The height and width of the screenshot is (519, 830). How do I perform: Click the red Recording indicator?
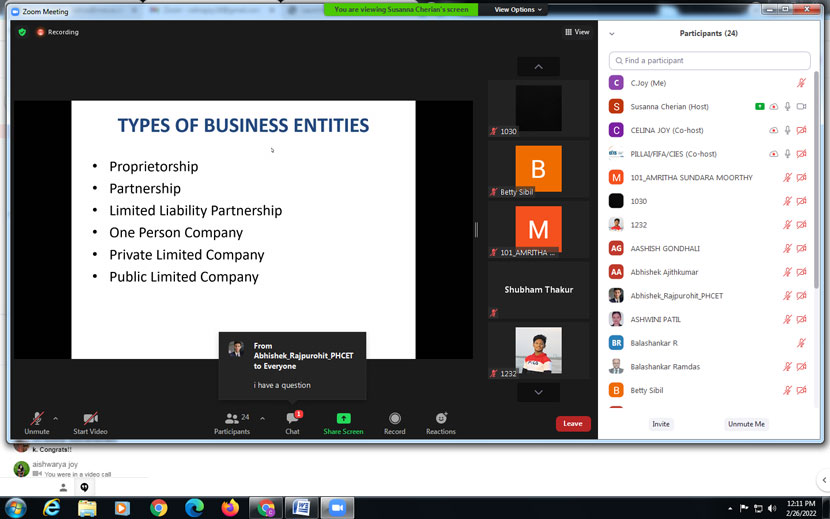57,32
